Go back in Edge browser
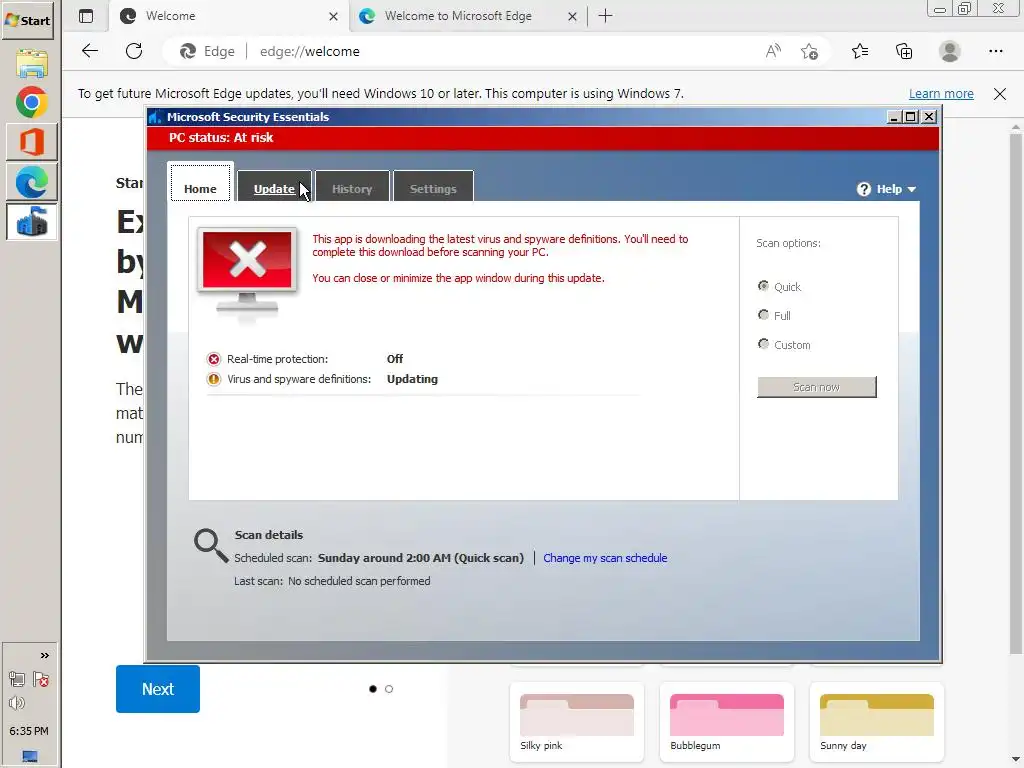Screen dimensions: 1024x768 pos(89,51)
